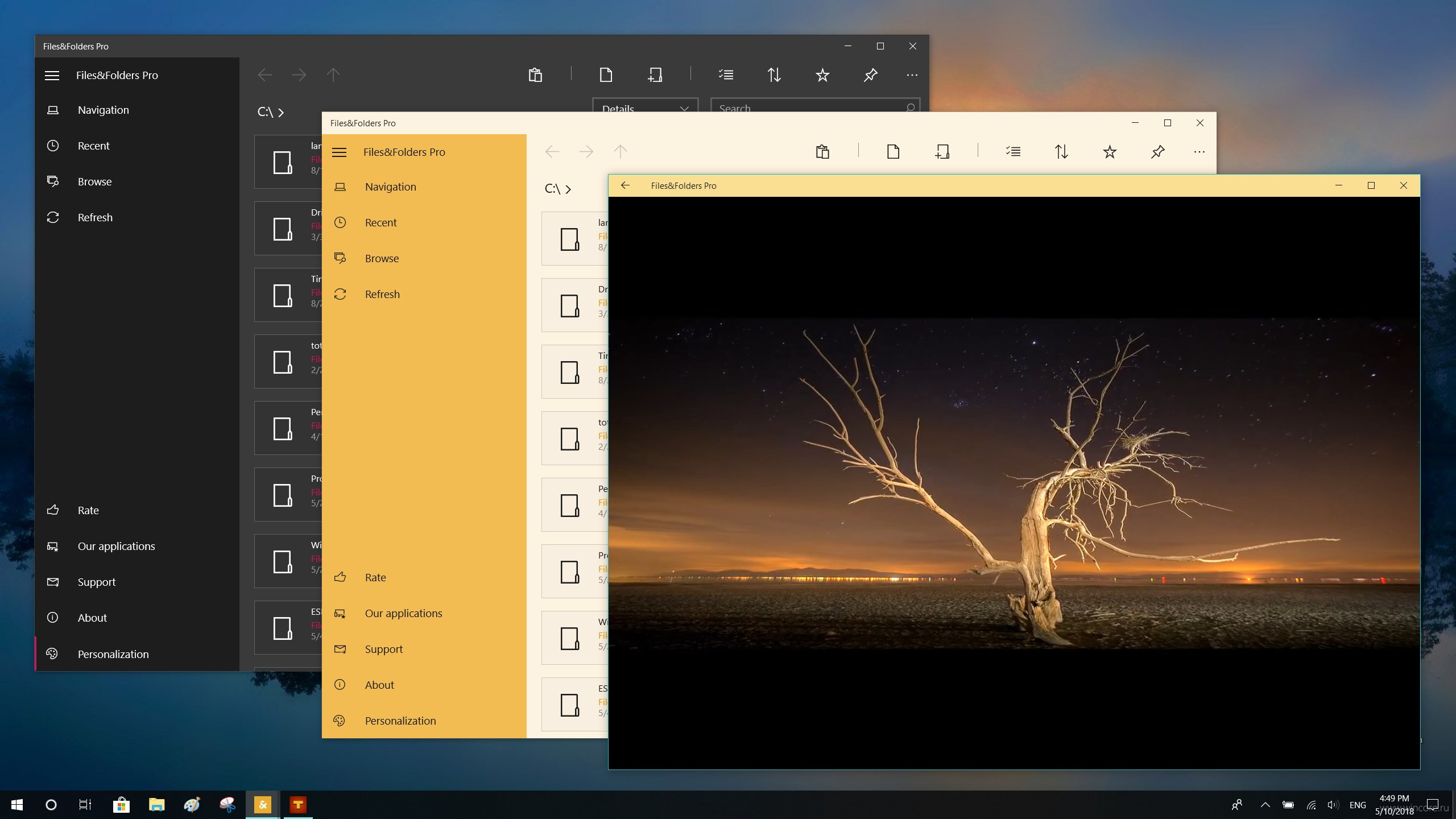Click back arrow in image viewer title bar
The width and height of the screenshot is (1456, 819).
(x=625, y=185)
